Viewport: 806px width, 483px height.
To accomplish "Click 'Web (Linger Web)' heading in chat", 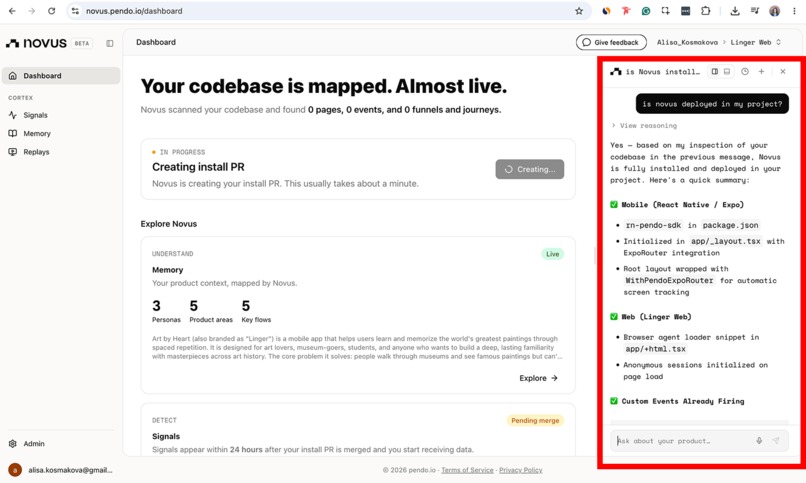I will (656, 317).
